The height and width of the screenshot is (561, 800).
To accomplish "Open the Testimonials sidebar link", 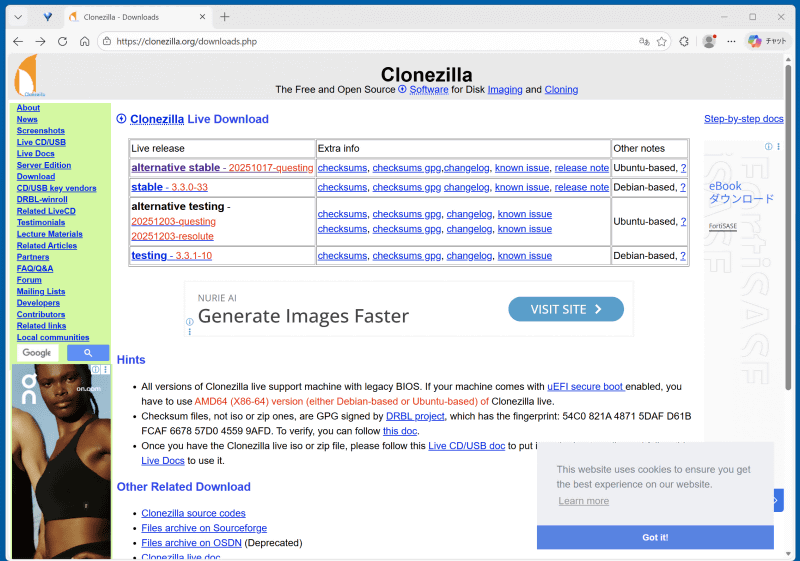I will click(x=41, y=222).
